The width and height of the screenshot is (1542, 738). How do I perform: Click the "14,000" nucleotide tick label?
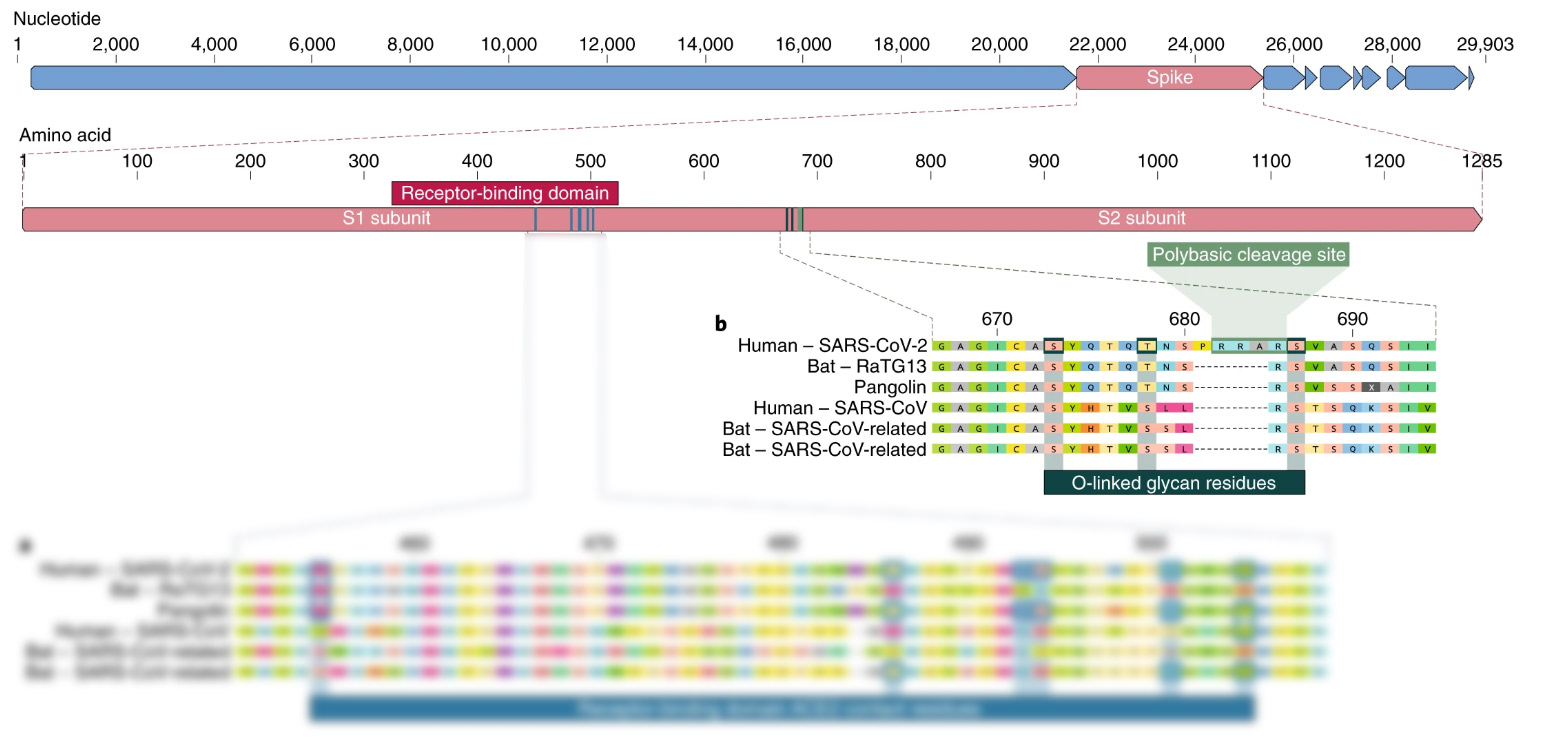click(x=705, y=44)
